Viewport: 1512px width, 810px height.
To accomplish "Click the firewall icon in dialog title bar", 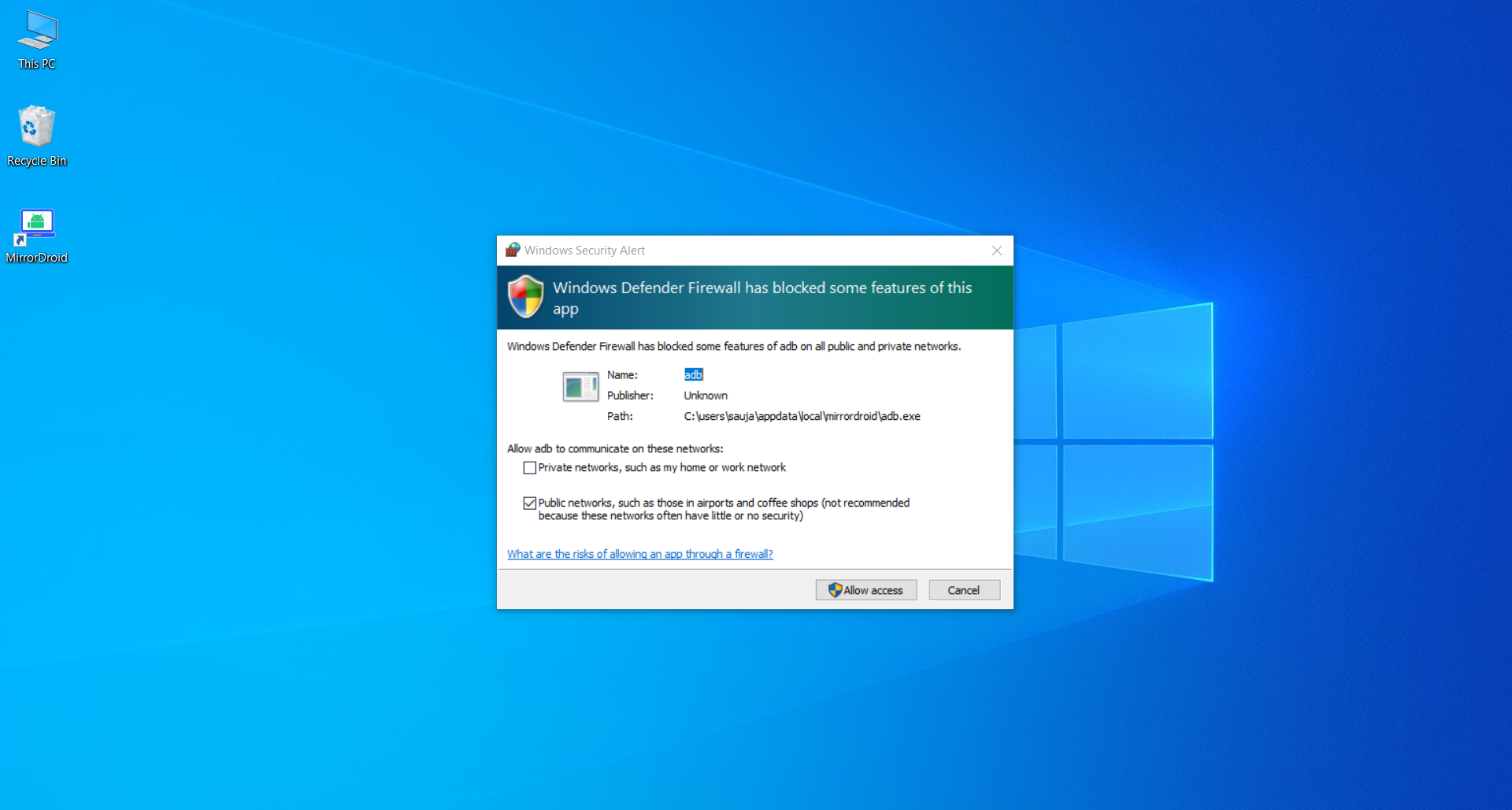I will click(513, 250).
